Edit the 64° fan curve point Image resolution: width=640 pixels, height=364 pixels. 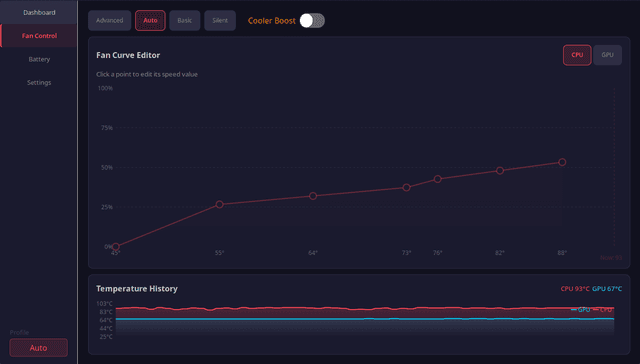pyautogui.click(x=313, y=196)
